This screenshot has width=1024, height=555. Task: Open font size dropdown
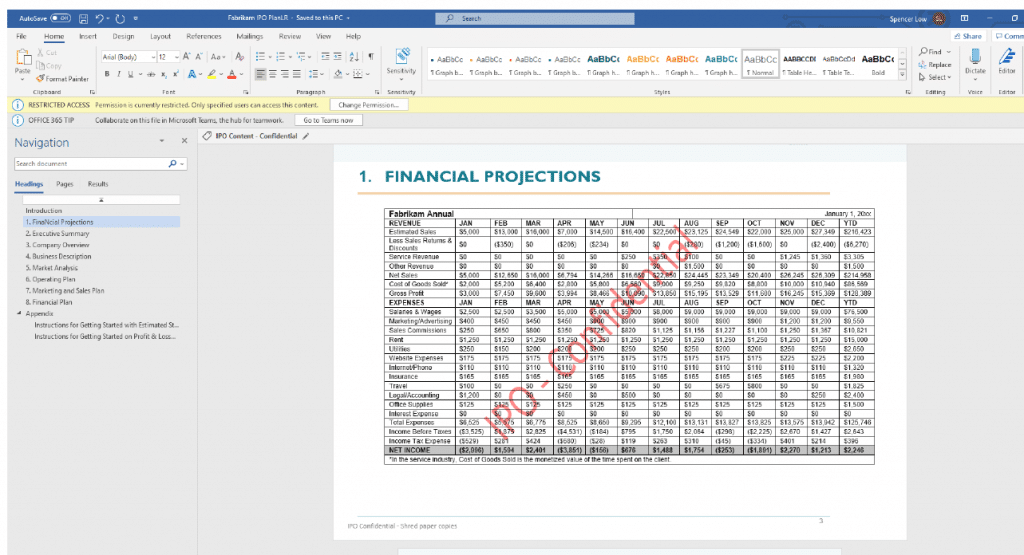click(177, 57)
